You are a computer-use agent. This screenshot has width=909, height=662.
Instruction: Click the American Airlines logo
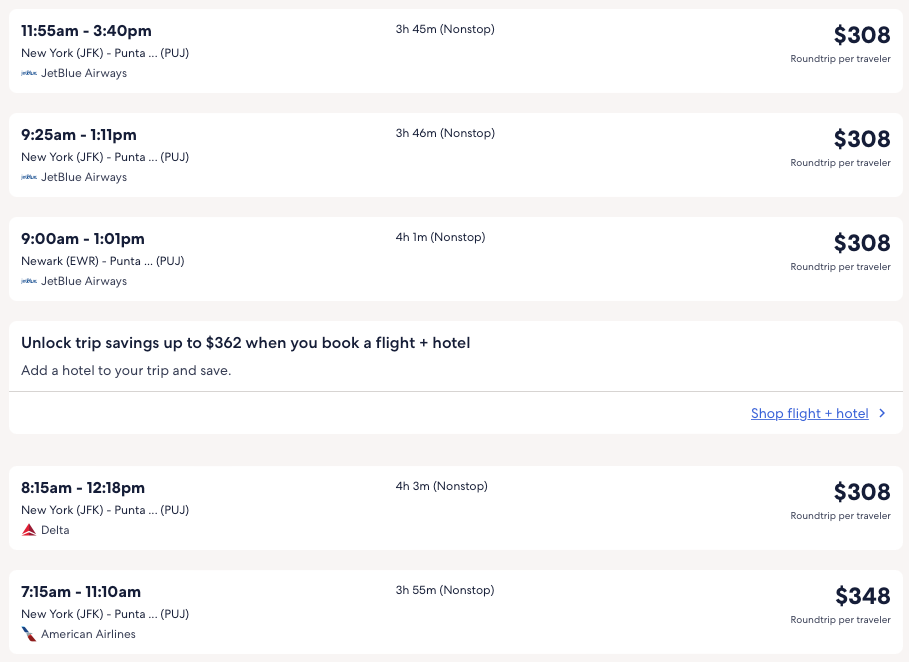click(29, 634)
